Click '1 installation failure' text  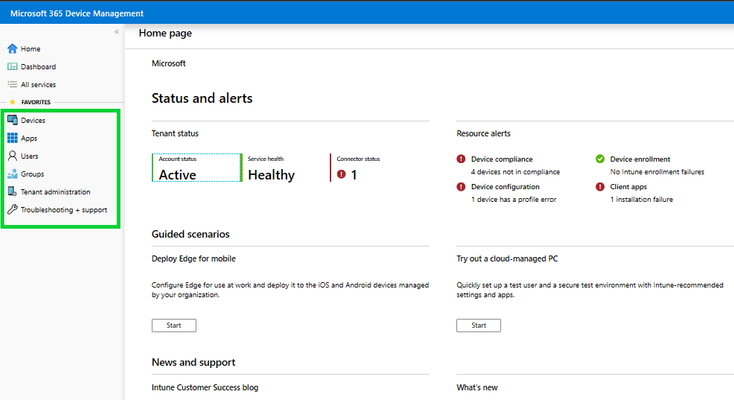641,200
